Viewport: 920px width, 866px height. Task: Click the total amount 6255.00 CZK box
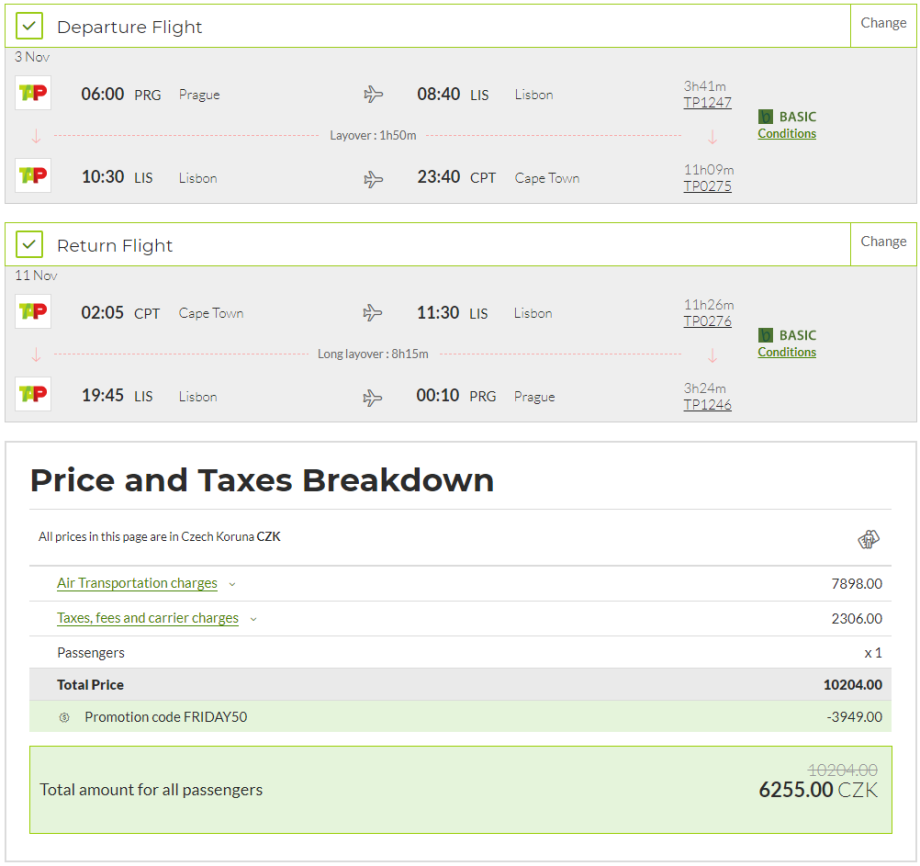pyautogui.click(x=460, y=789)
